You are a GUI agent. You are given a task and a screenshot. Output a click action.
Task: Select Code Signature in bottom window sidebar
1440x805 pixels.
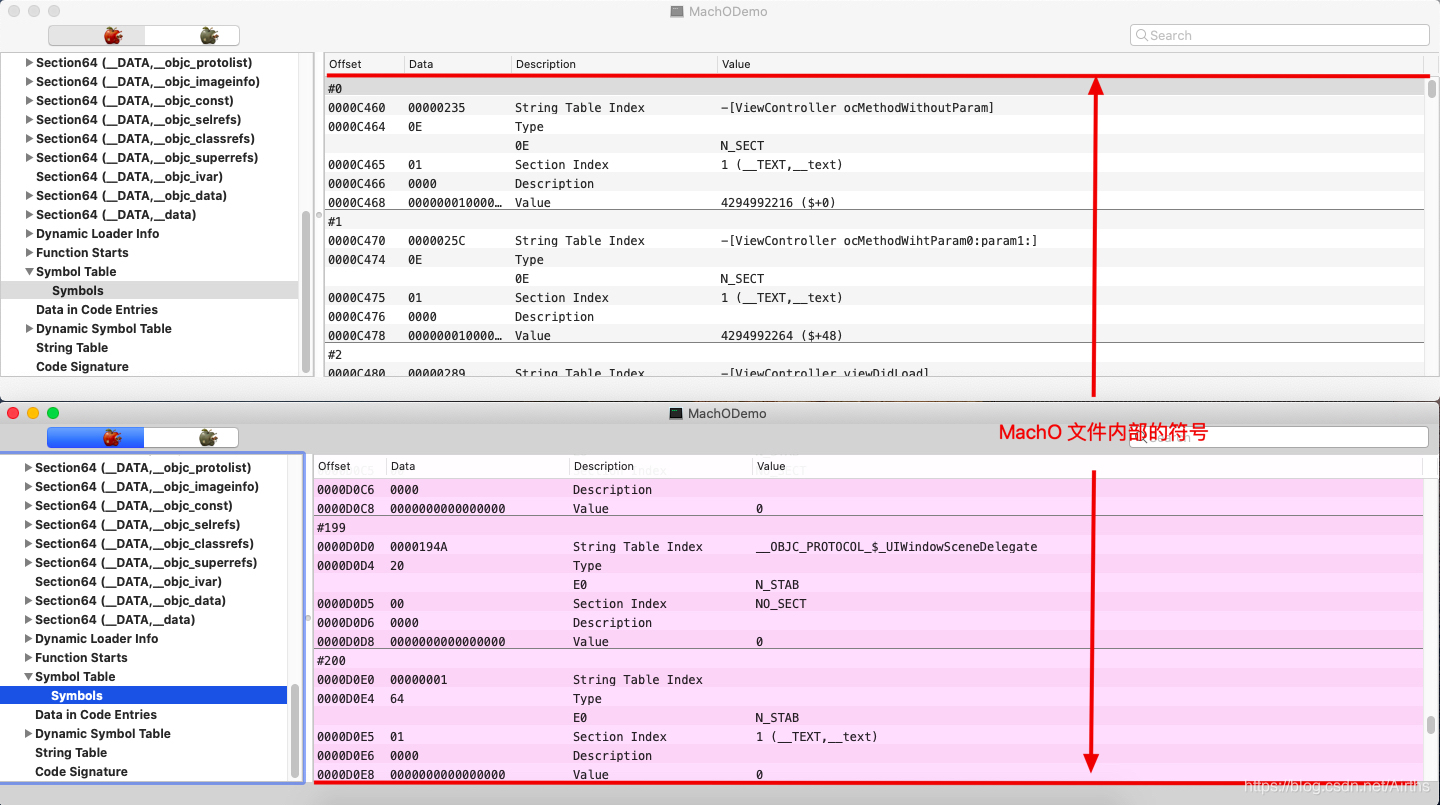(81, 772)
